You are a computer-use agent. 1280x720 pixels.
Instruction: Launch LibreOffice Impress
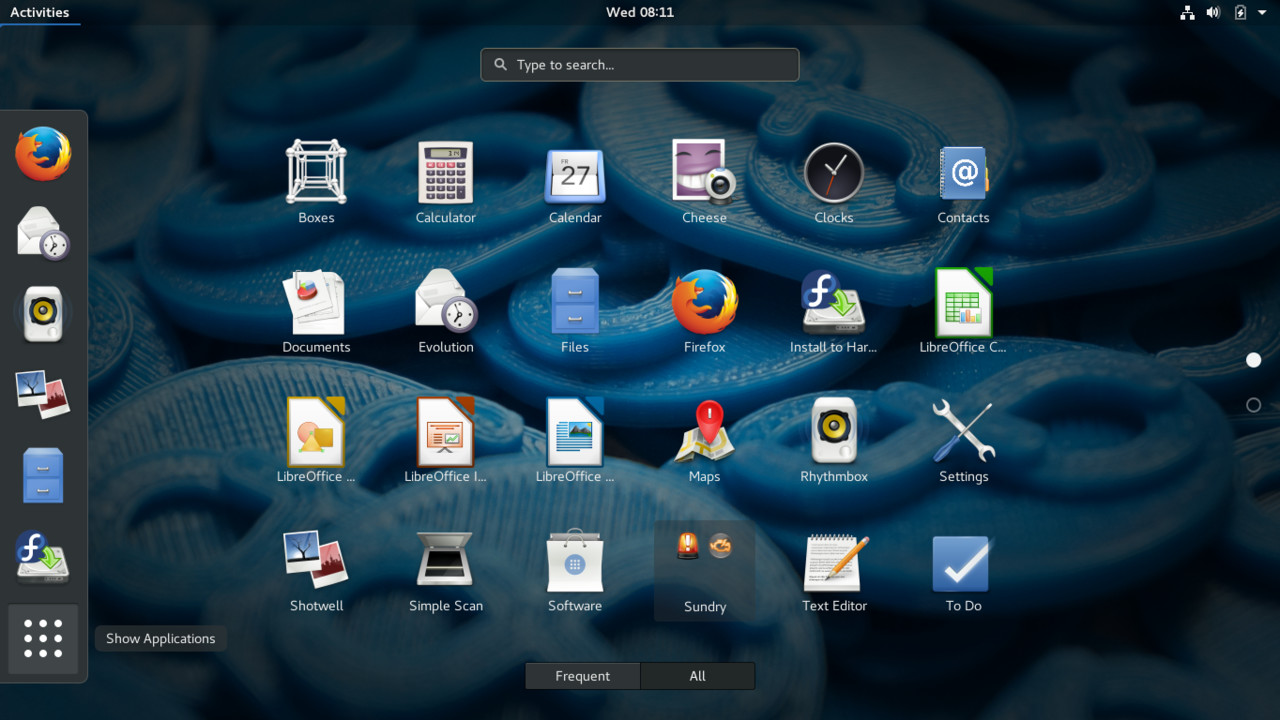[446, 441]
